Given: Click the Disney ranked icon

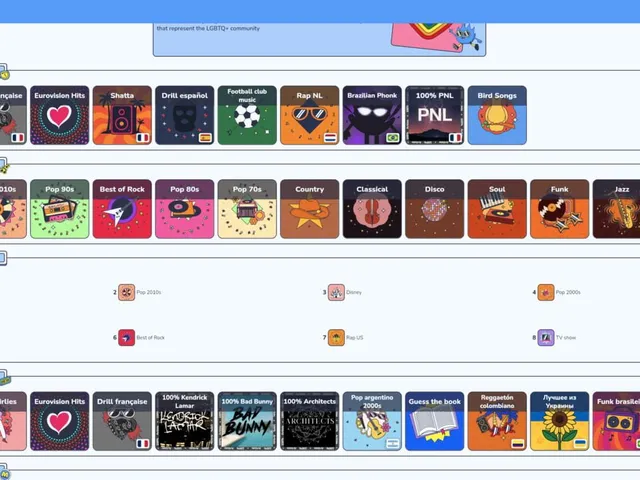Looking at the screenshot, I should (x=336, y=292).
